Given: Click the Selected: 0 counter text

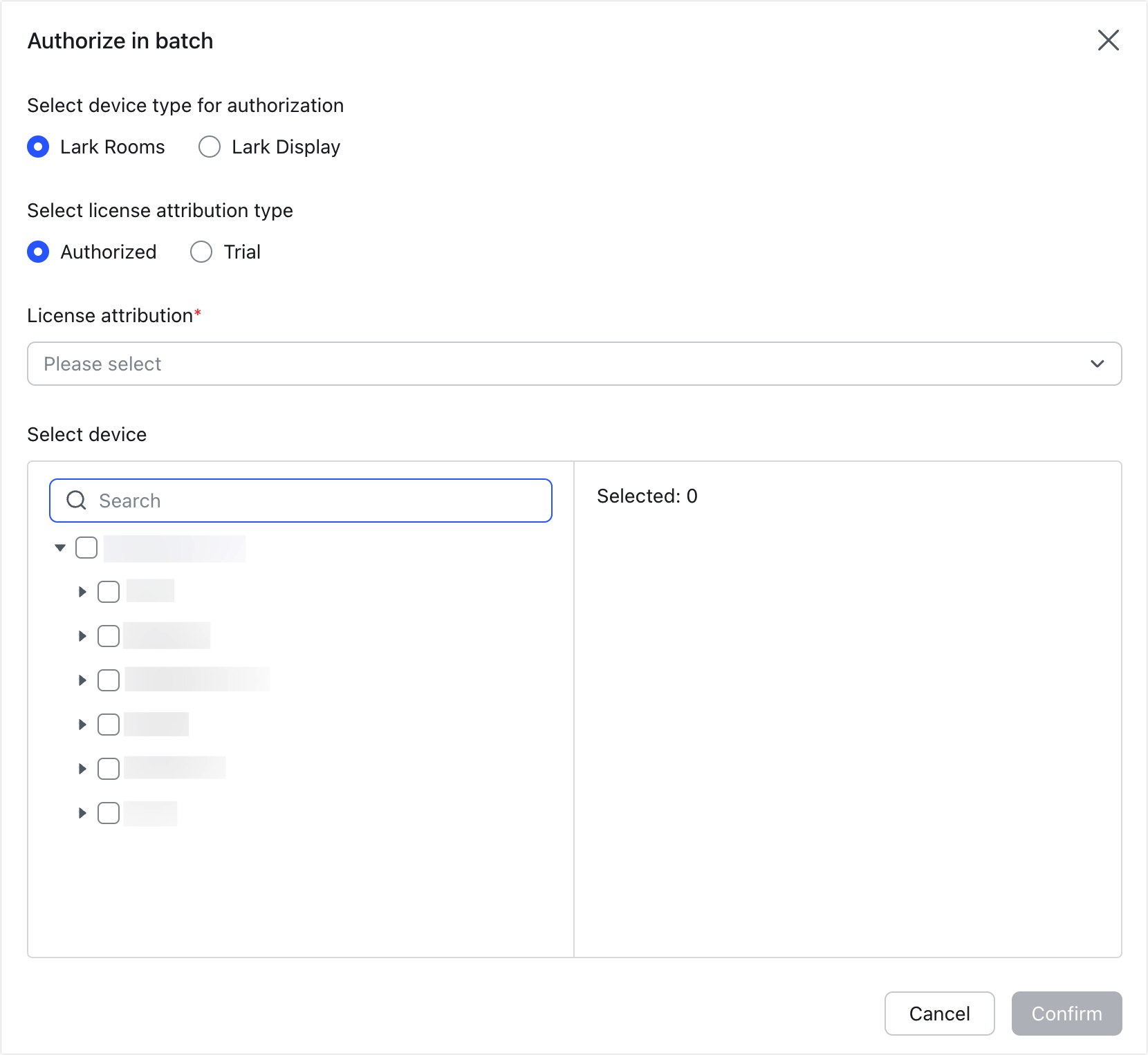Looking at the screenshot, I should (x=646, y=496).
